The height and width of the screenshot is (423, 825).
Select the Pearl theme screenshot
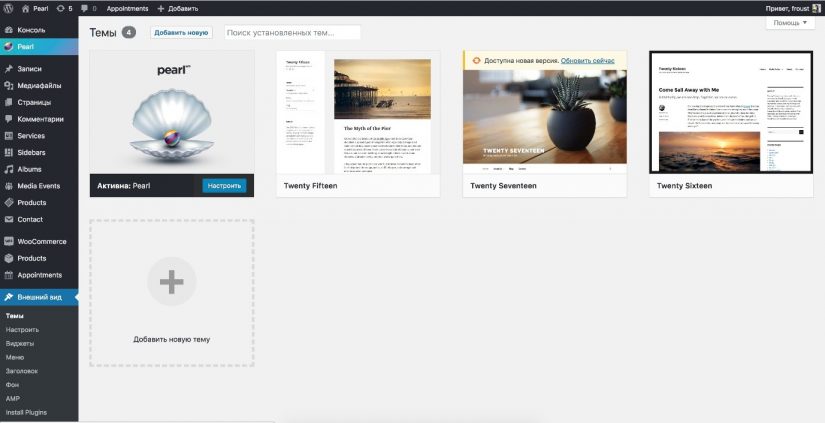point(172,113)
